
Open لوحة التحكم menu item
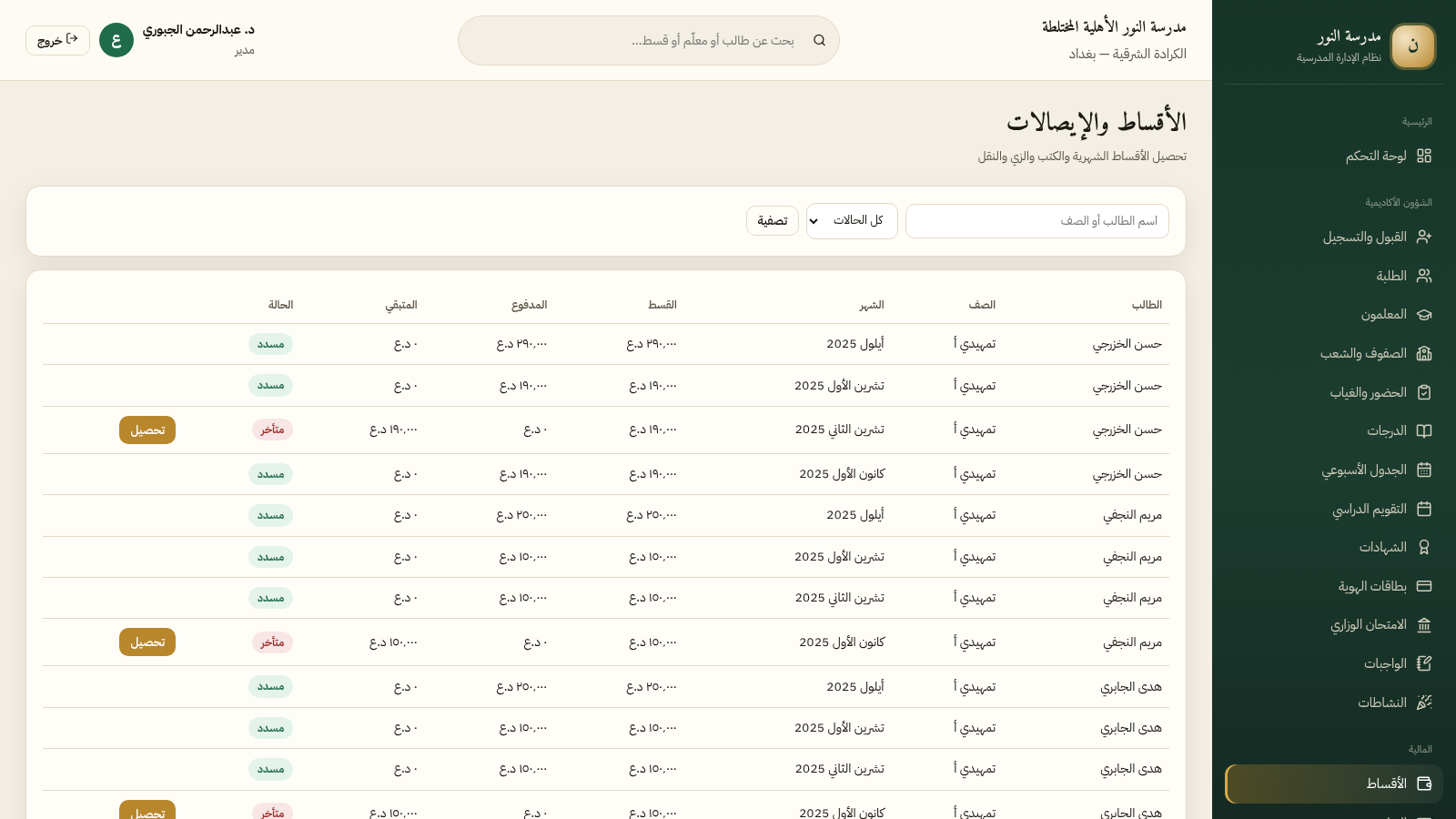tap(1334, 156)
